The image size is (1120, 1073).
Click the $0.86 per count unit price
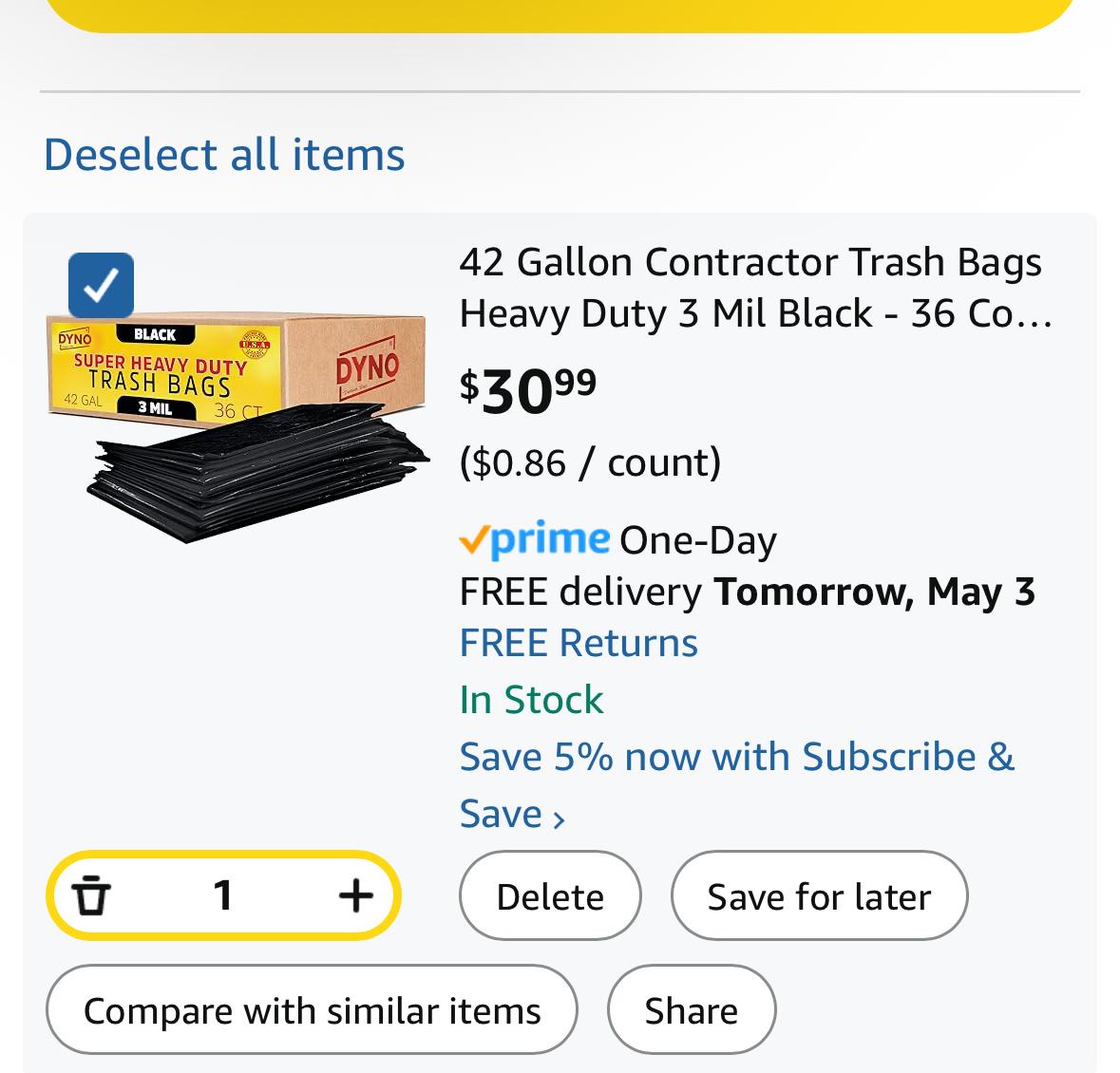coord(590,462)
